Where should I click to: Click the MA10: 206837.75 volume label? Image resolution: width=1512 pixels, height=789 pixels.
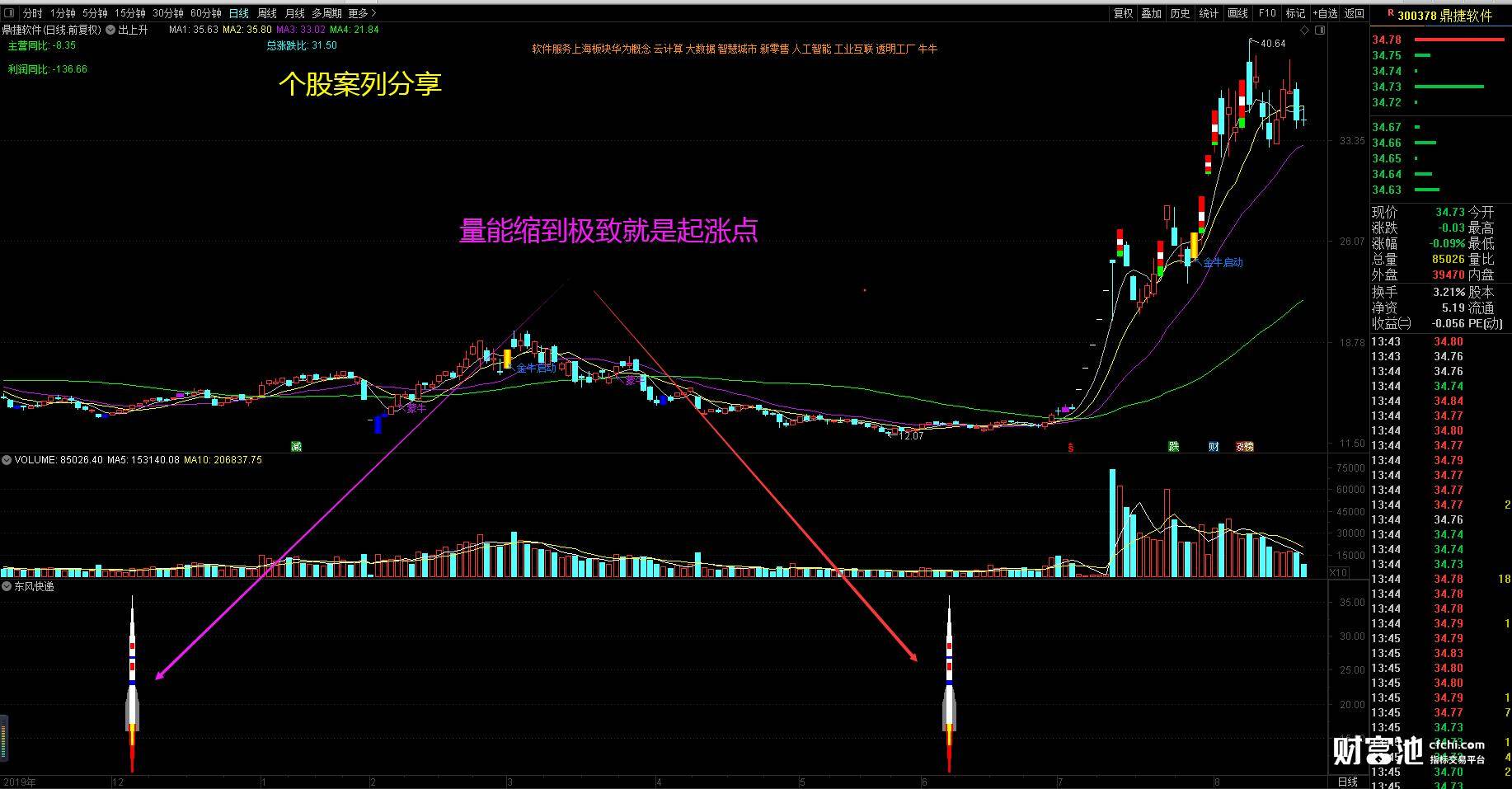pyautogui.click(x=223, y=460)
